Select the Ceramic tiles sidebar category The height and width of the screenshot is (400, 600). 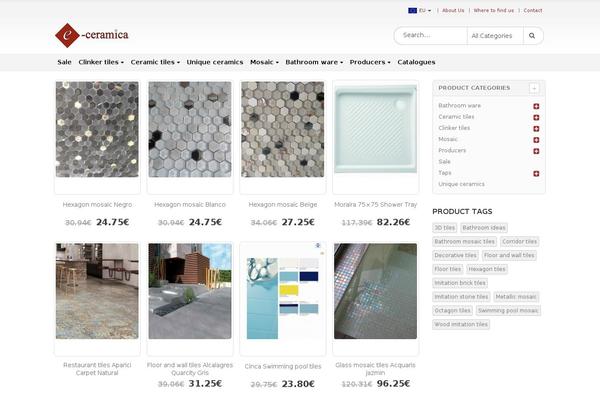click(456, 117)
